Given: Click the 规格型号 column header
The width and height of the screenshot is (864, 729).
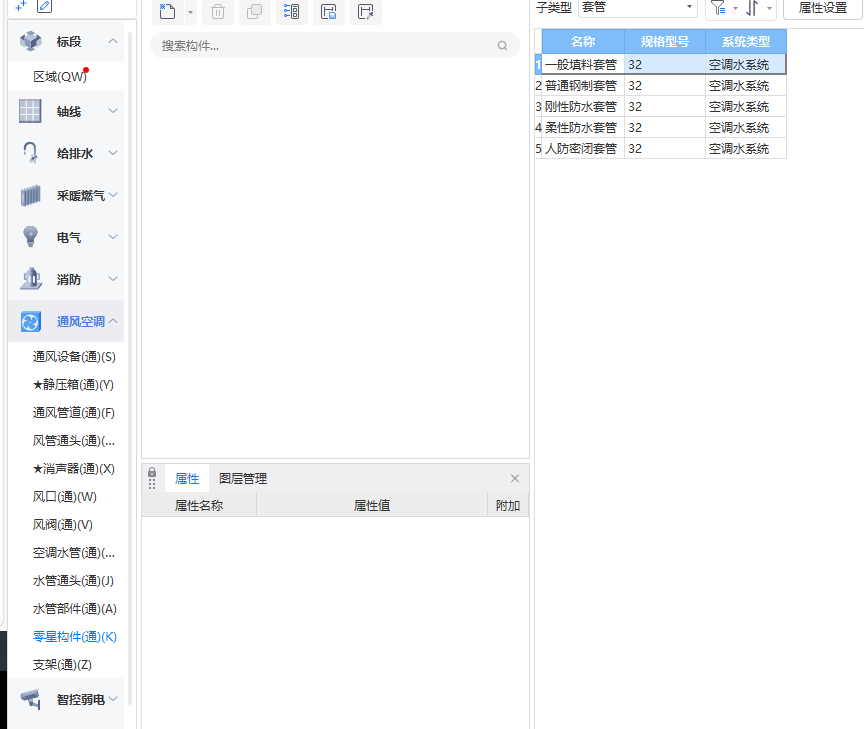Looking at the screenshot, I should click(x=665, y=41).
